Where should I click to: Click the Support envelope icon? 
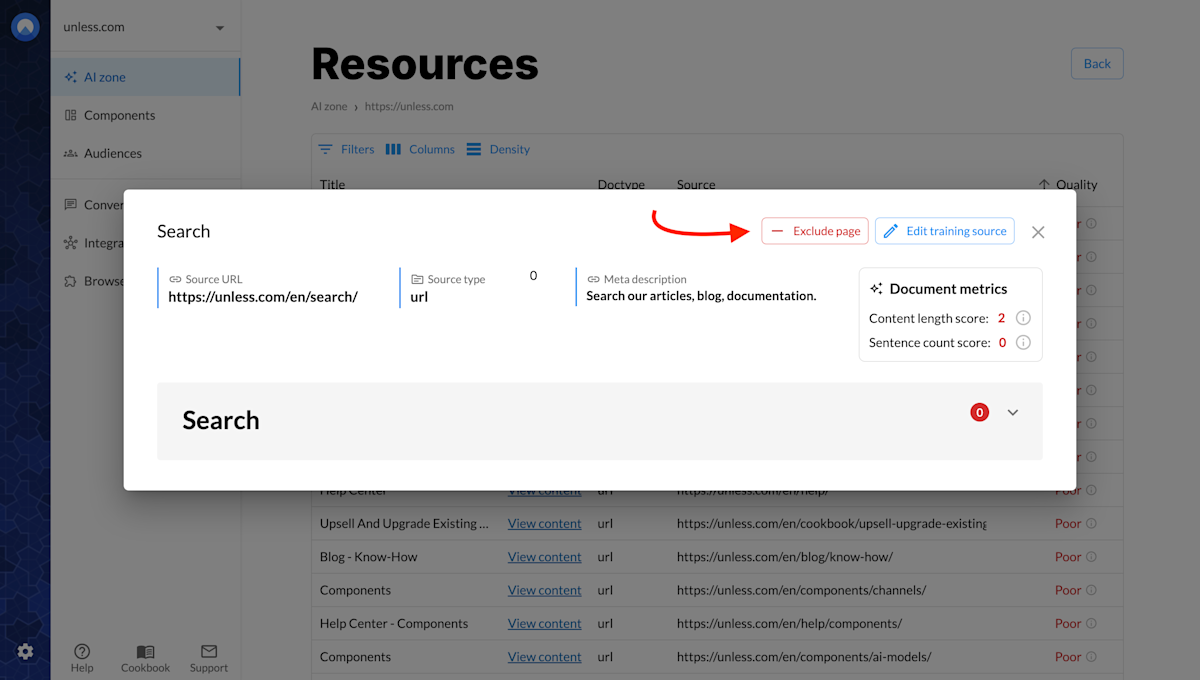[x=208, y=652]
